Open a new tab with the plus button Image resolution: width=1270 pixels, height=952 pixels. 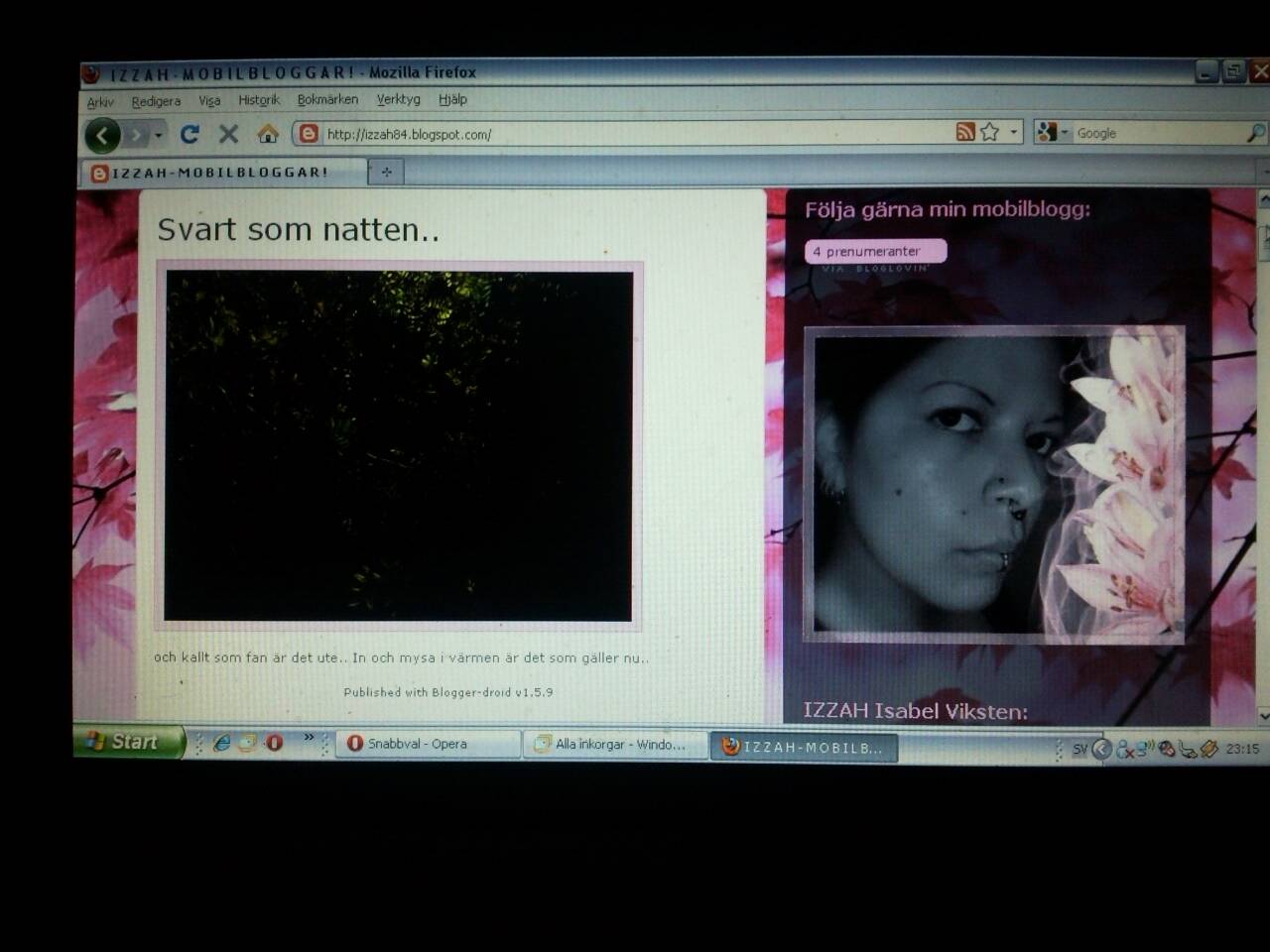[x=386, y=172]
